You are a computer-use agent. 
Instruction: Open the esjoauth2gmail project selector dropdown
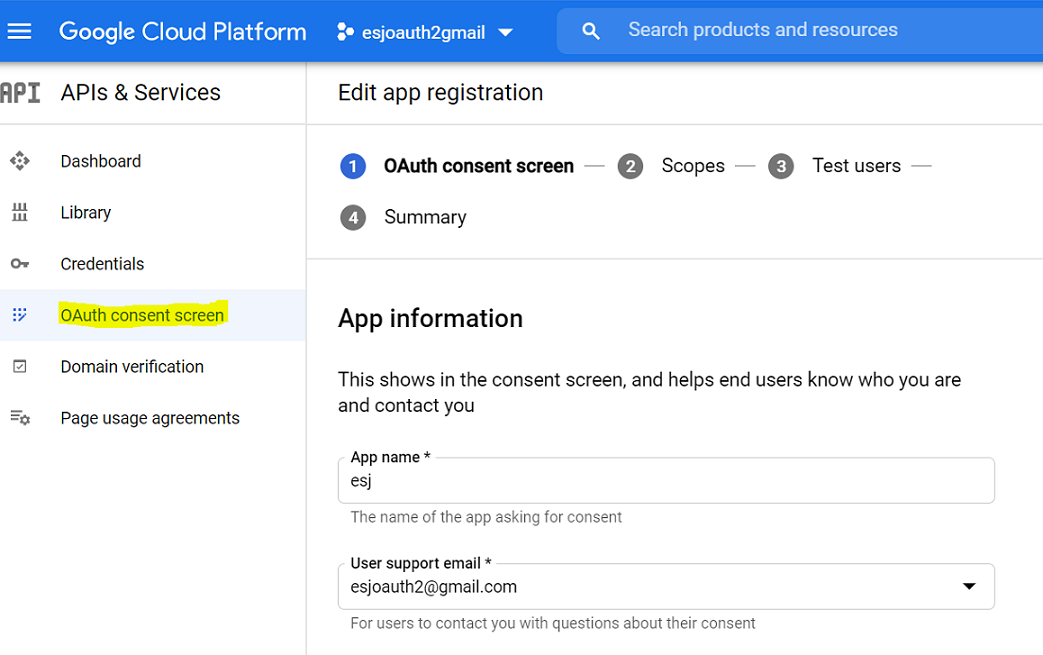pyautogui.click(x=424, y=32)
